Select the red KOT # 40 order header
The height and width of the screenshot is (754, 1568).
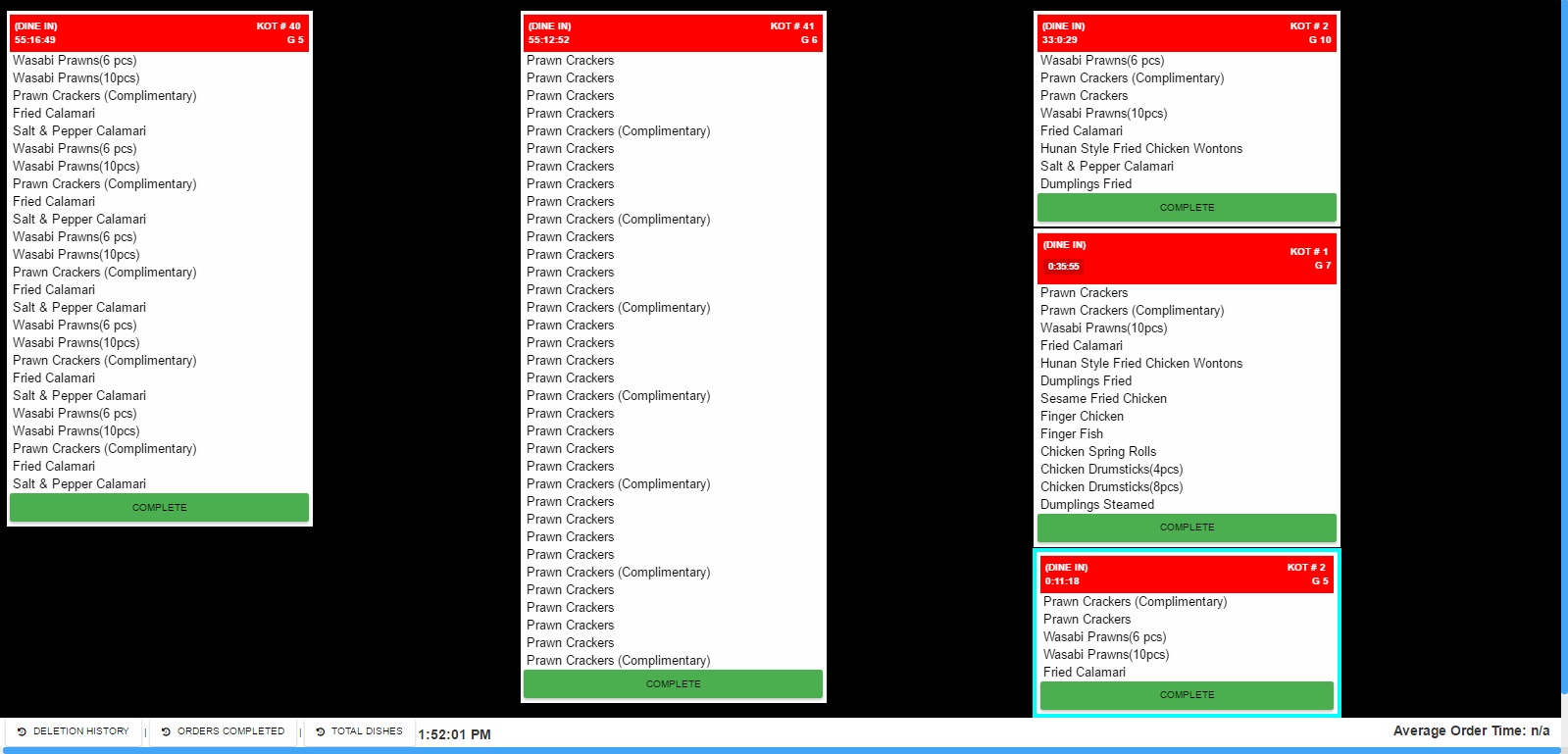[159, 33]
